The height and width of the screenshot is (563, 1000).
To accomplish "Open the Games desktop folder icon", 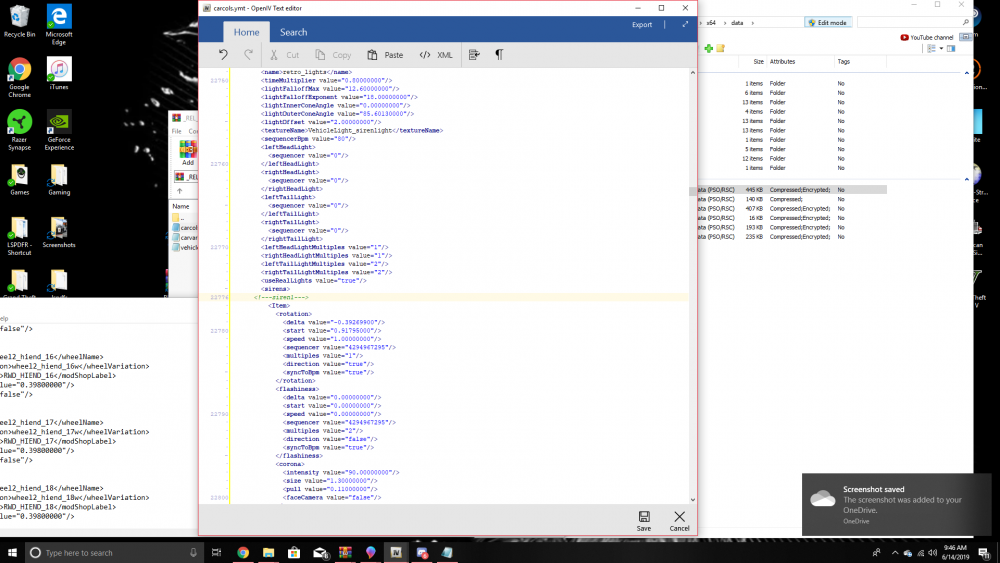I will (x=19, y=180).
